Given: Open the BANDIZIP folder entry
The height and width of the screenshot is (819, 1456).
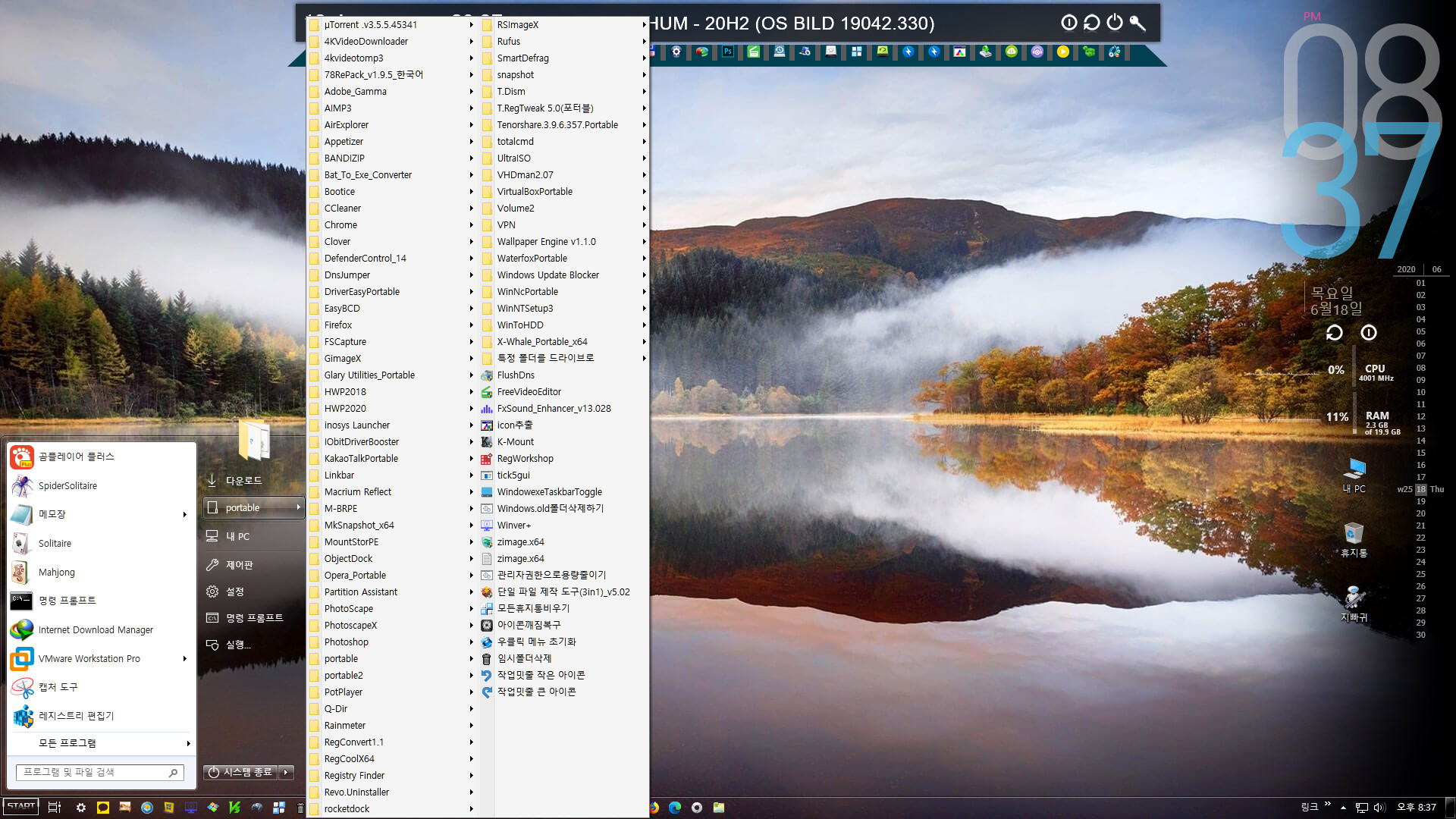Looking at the screenshot, I should pos(391,158).
